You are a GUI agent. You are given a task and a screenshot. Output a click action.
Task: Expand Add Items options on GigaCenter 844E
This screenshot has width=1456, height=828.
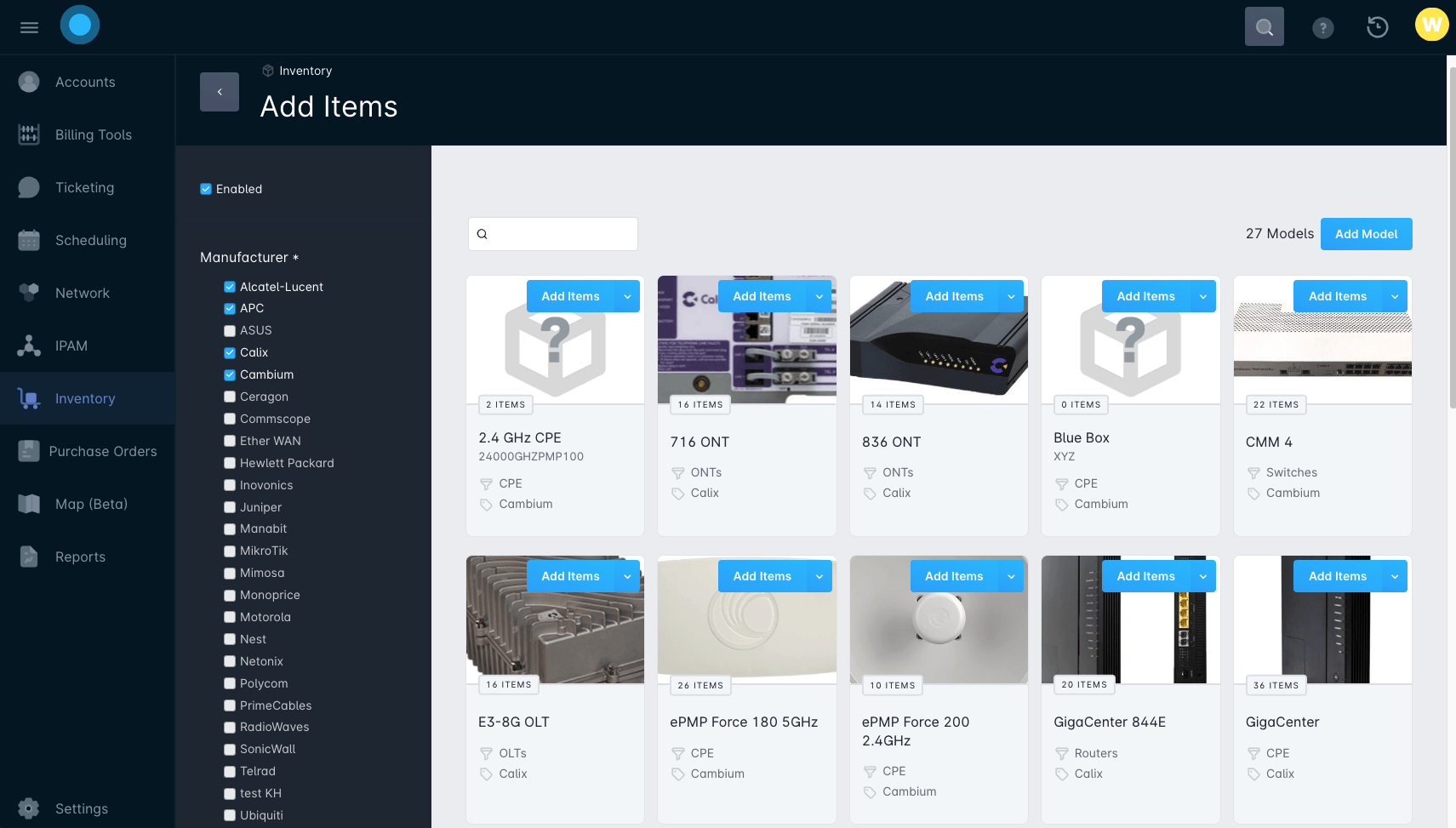tap(1202, 576)
